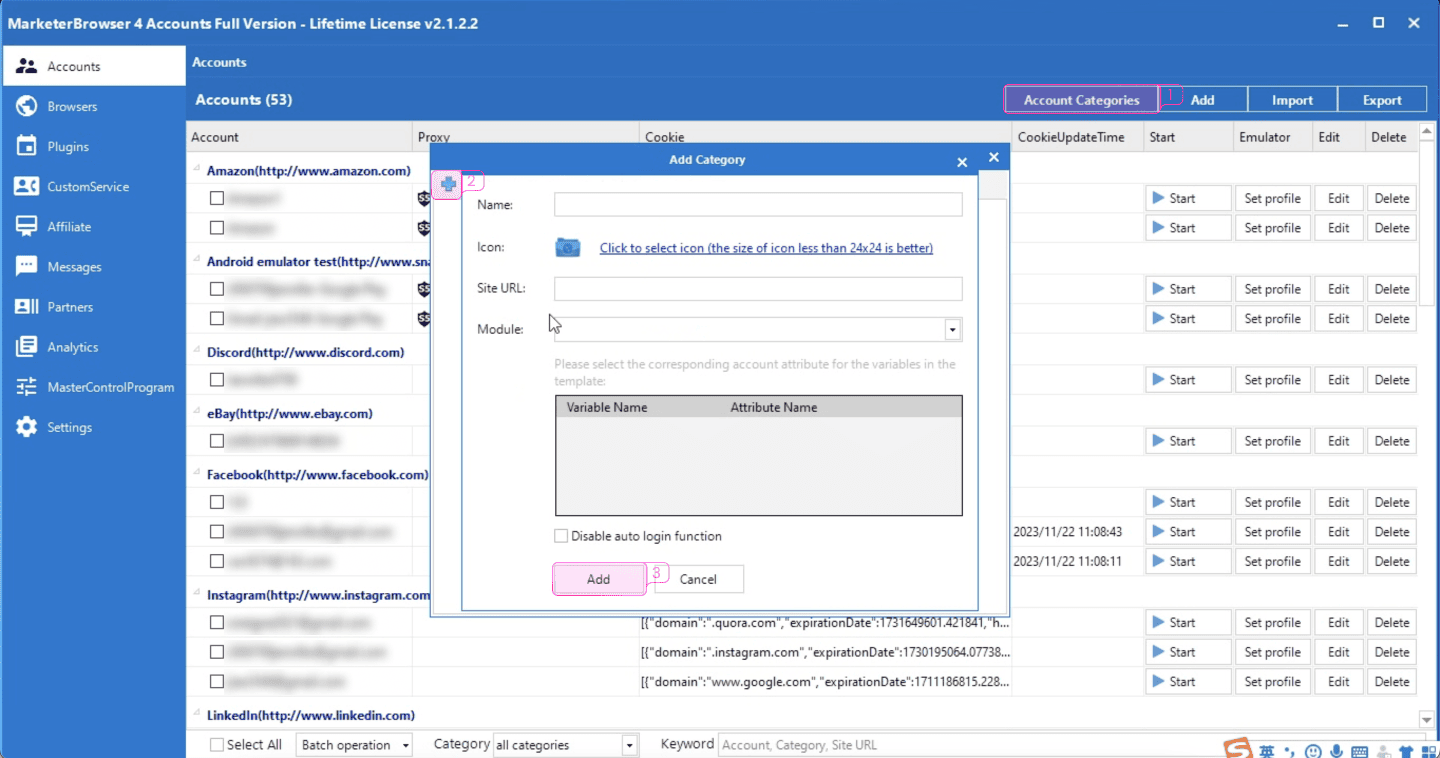Toggle the 英 input language icon
The height and width of the screenshot is (758, 1440).
click(x=1267, y=751)
